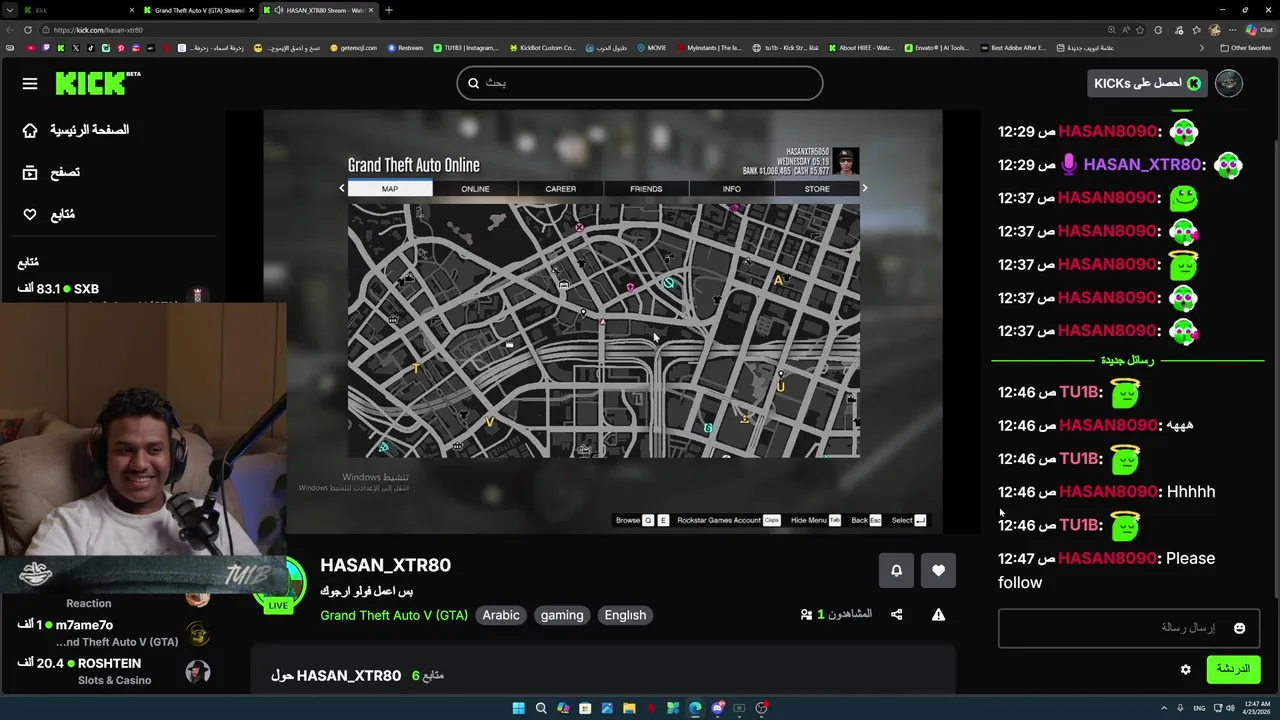Click the search bar magnifier icon
Screen dimensions: 1280x720
474,83
